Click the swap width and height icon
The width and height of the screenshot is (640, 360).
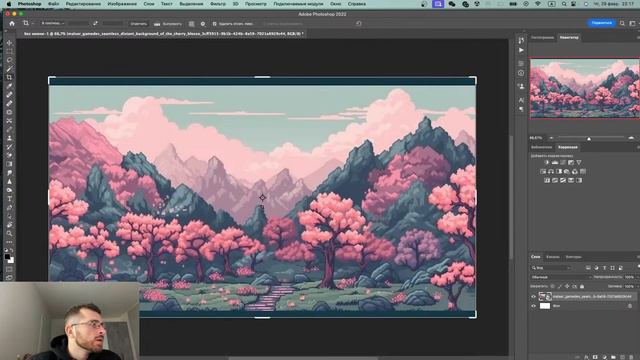(95, 24)
